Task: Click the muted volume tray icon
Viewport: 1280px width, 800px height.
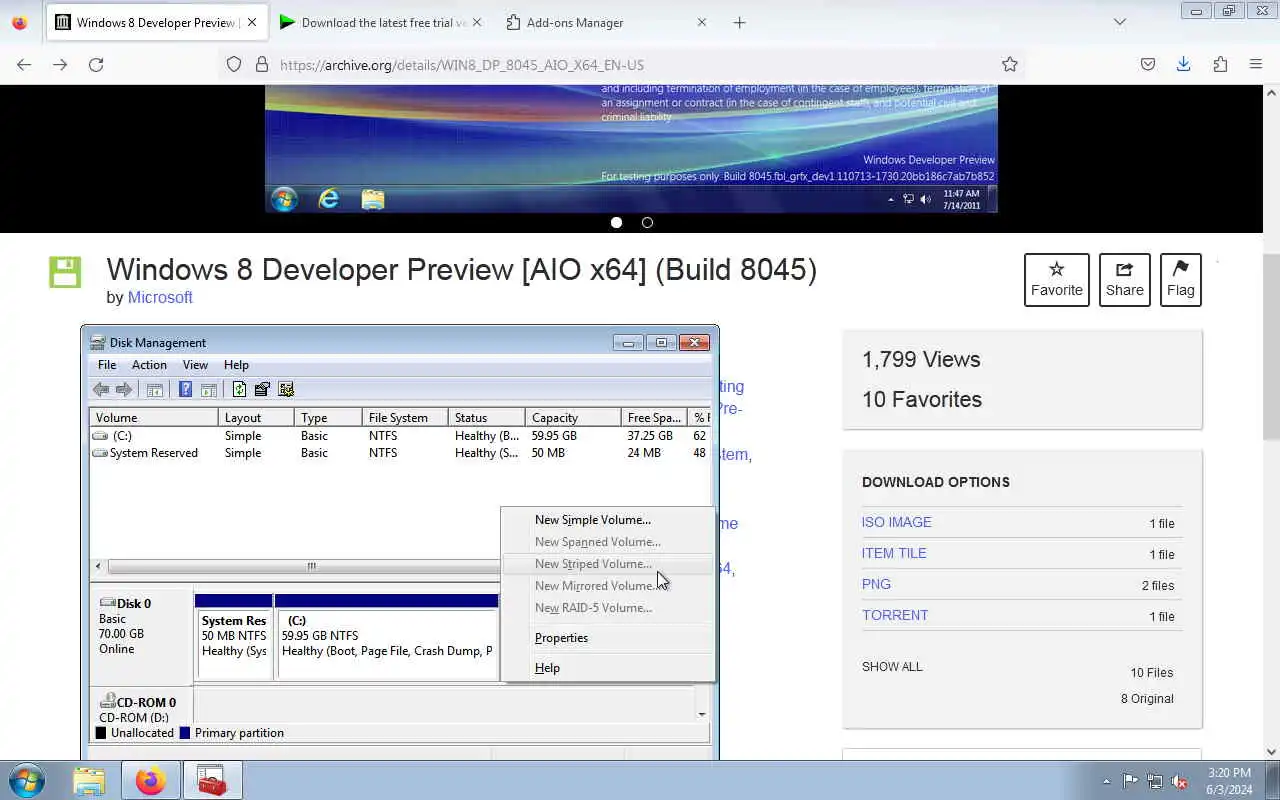Action: 1179,781
